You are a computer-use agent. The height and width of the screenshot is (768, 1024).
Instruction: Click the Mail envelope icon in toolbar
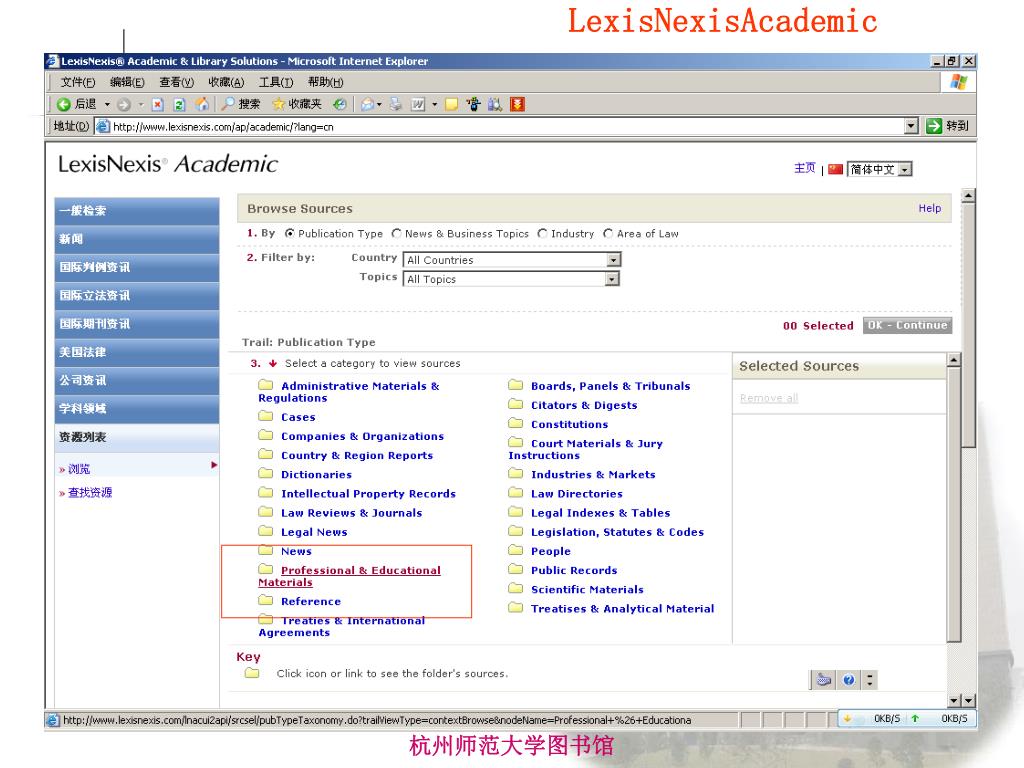pos(368,104)
